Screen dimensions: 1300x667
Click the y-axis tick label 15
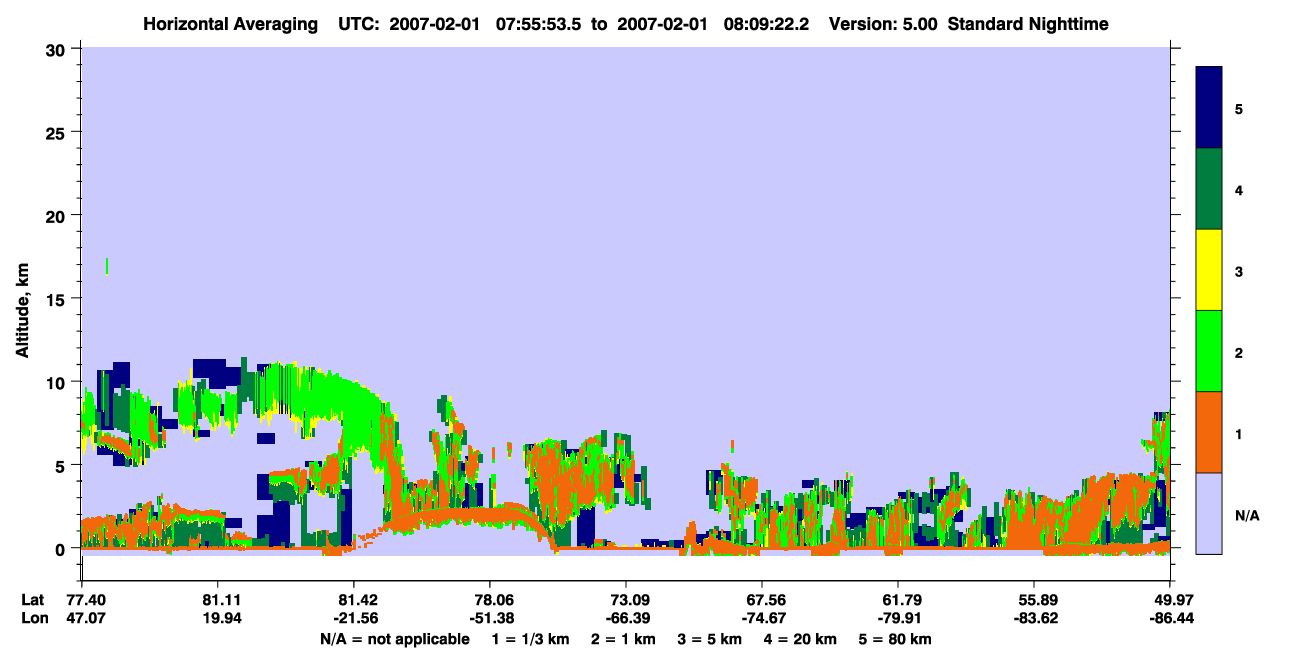click(x=57, y=299)
